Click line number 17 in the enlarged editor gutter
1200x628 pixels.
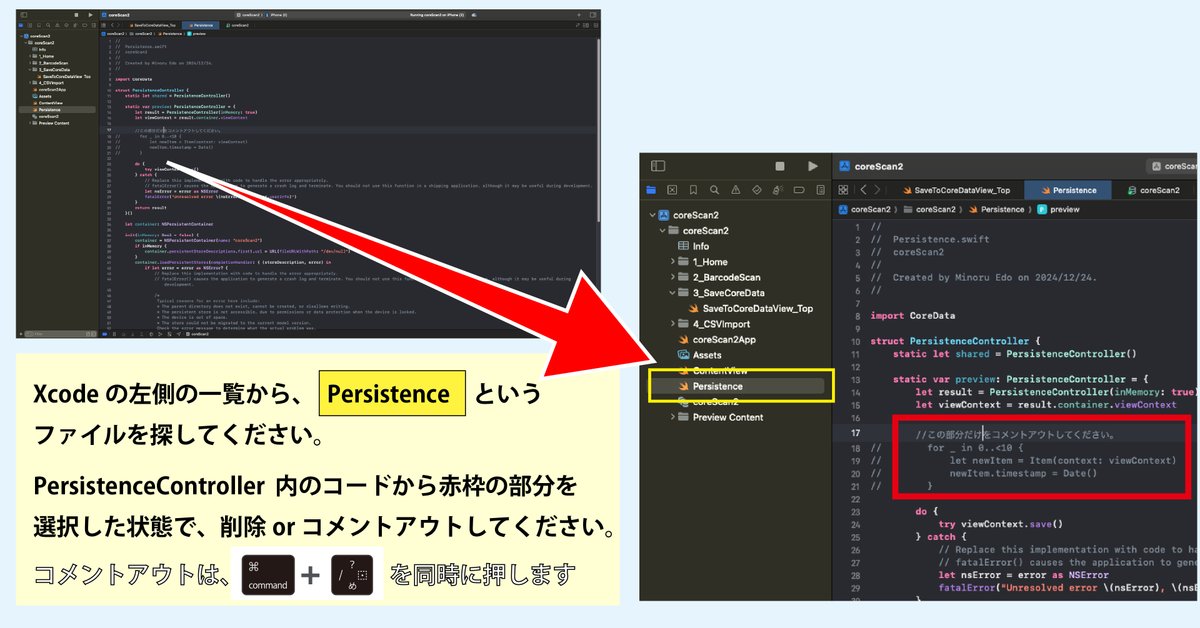(x=855, y=433)
